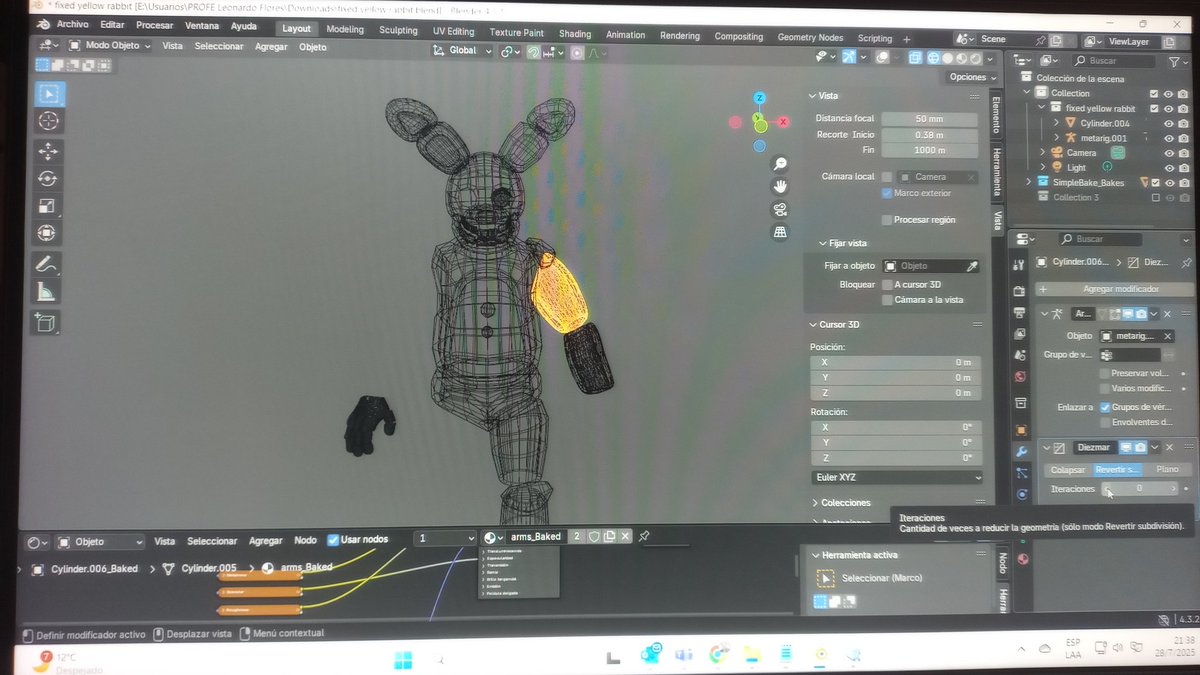Check the Cámara a la vista option
The width and height of the screenshot is (1200, 675).
coord(887,300)
